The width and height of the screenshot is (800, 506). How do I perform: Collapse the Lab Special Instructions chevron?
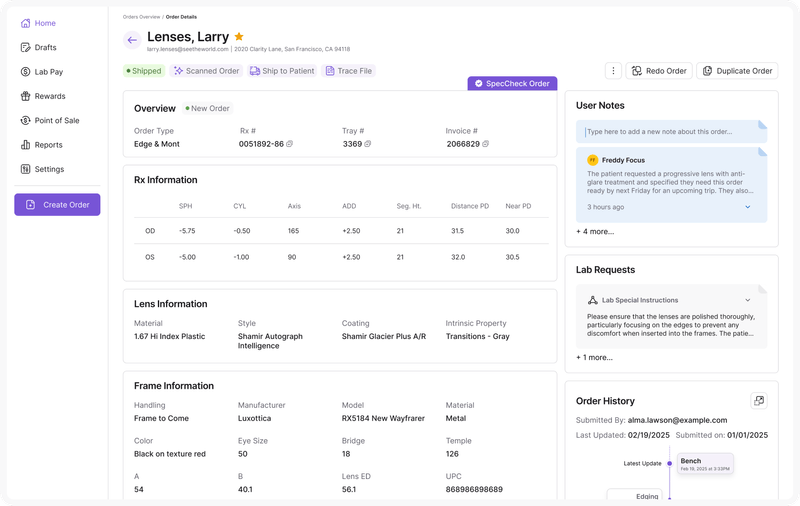point(747,300)
